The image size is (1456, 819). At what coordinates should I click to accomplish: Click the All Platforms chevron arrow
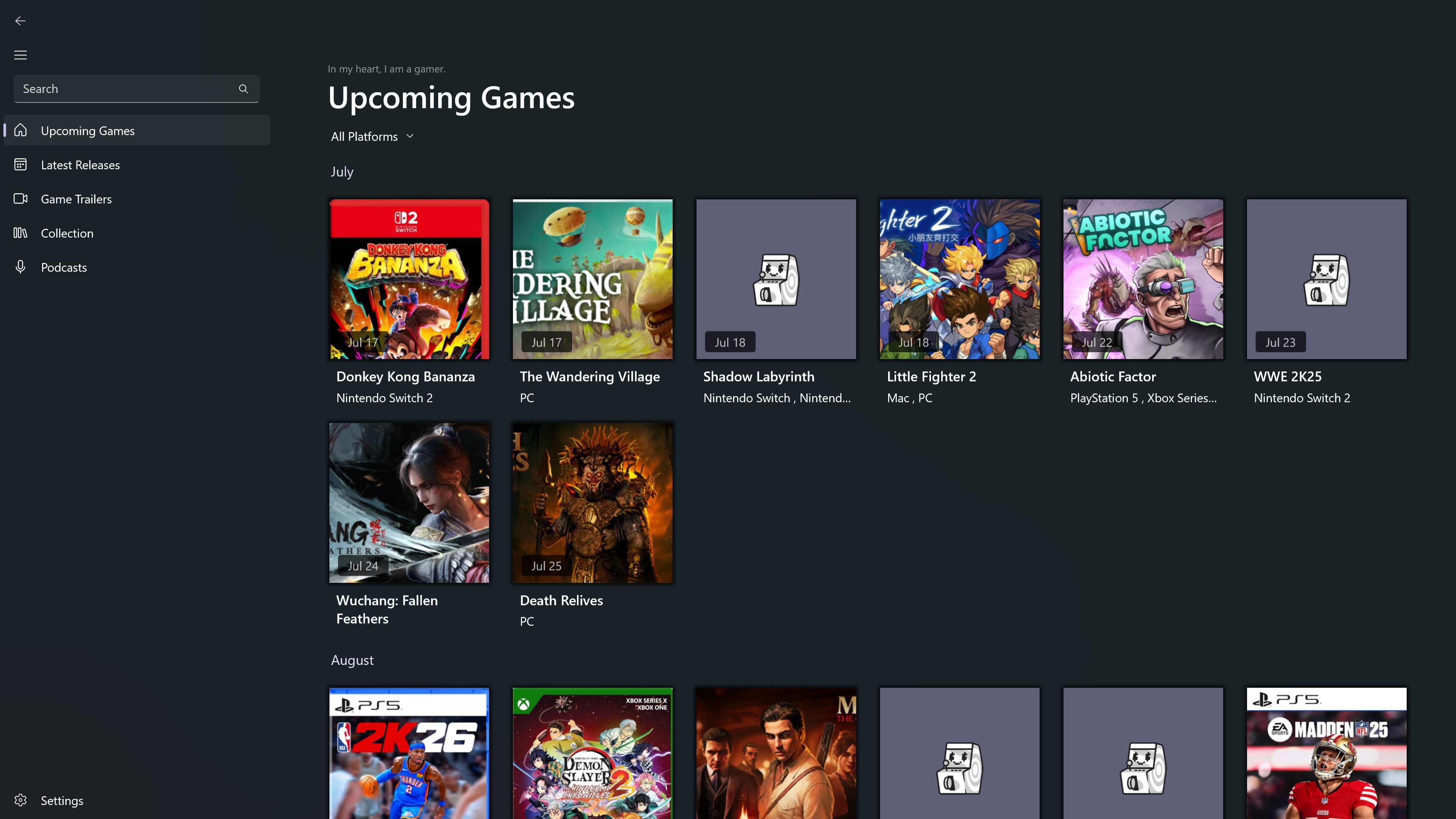click(410, 136)
